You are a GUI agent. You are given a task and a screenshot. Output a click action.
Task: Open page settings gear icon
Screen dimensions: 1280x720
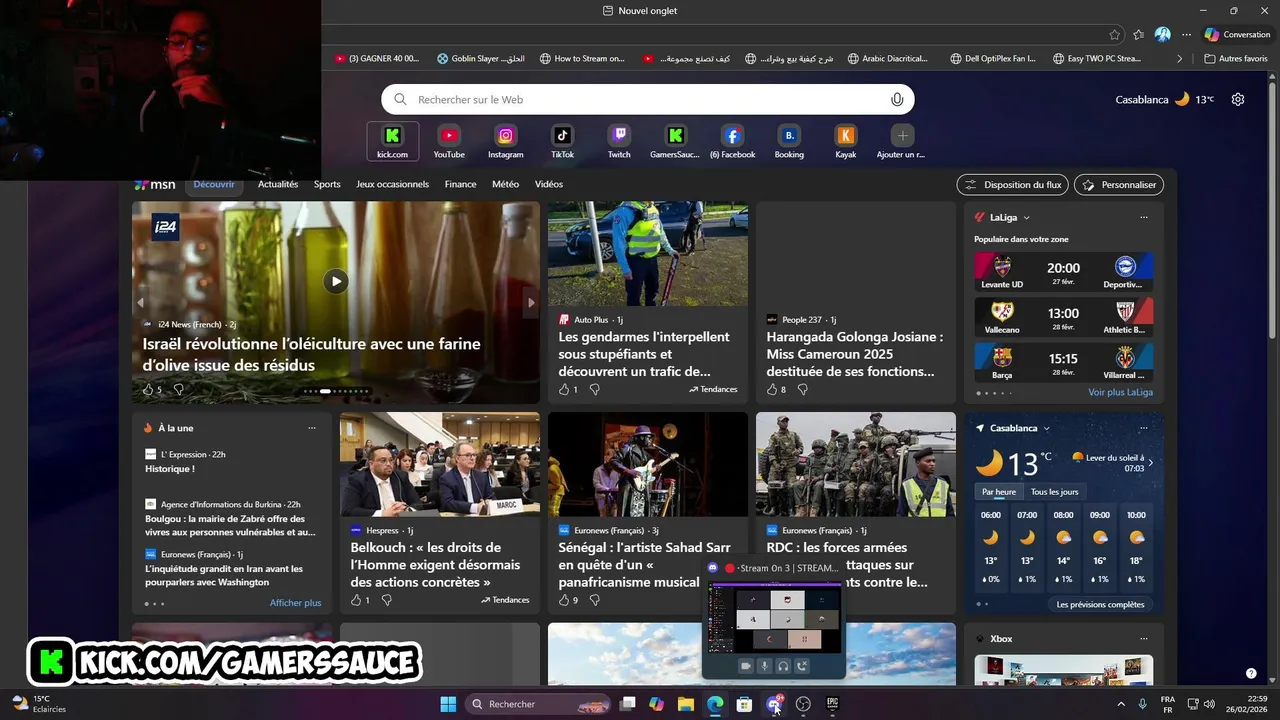coord(1238,99)
